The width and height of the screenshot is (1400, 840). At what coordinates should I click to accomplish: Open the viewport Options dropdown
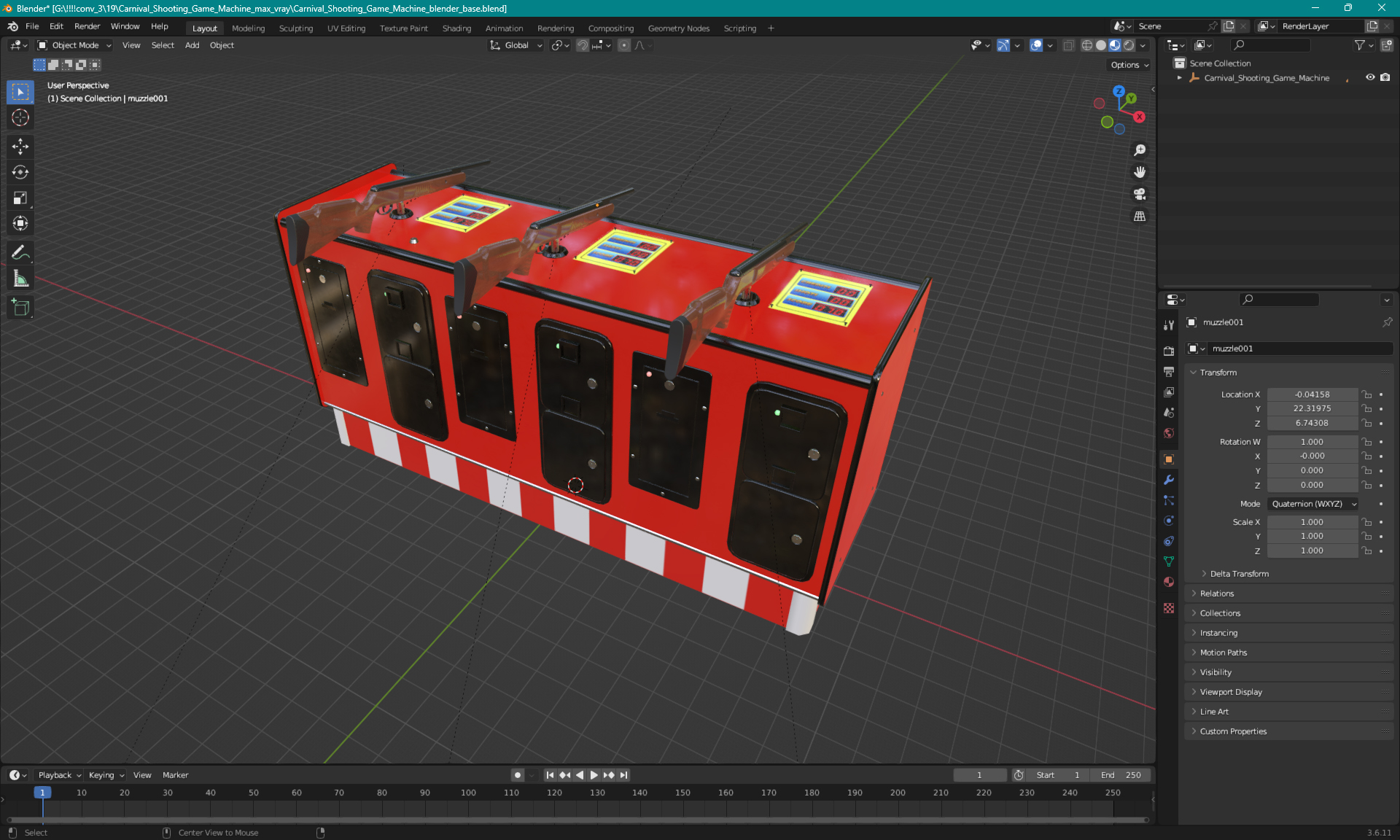coord(1129,65)
